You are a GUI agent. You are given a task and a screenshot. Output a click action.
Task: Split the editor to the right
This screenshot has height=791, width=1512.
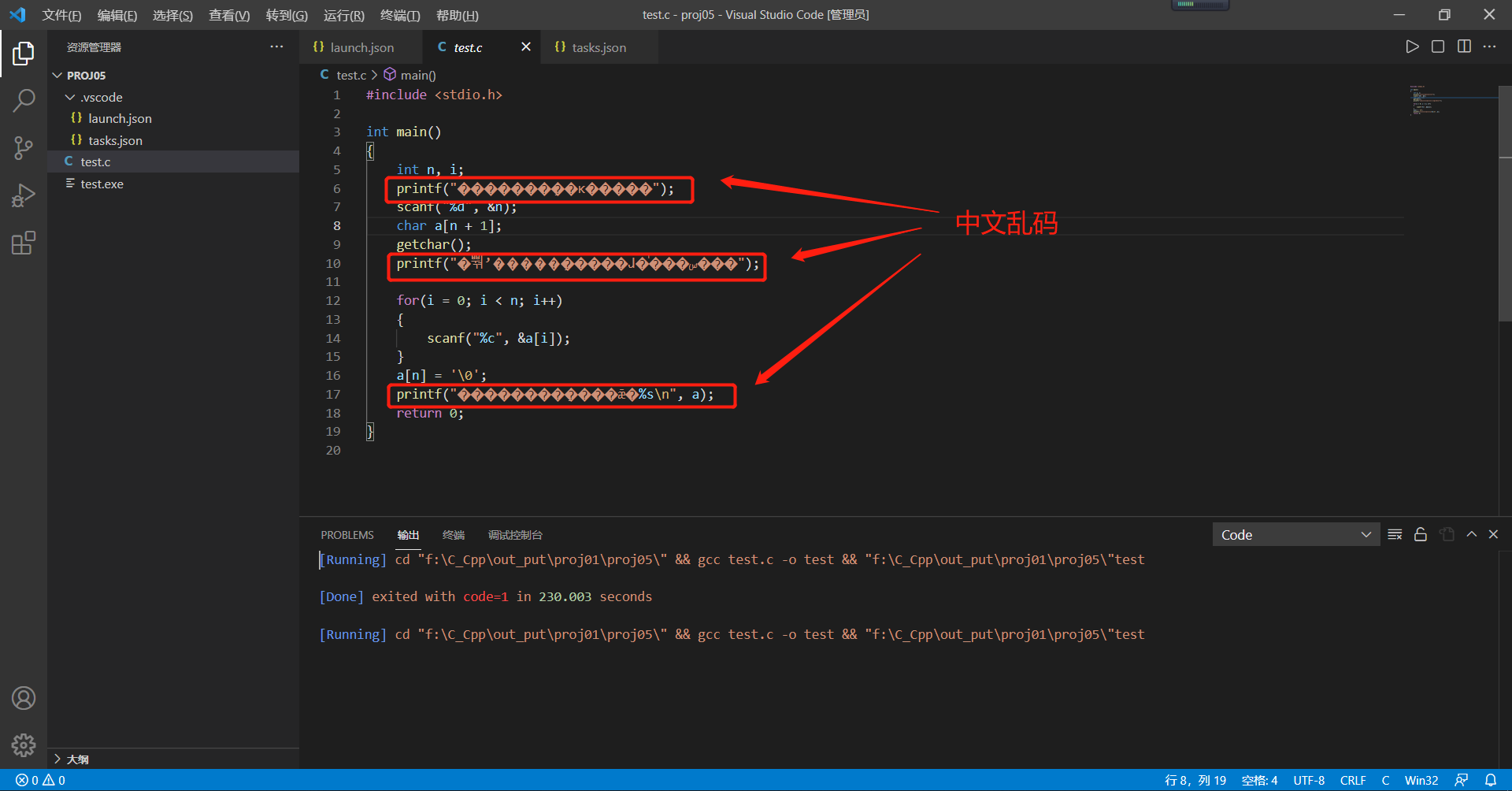click(1464, 46)
